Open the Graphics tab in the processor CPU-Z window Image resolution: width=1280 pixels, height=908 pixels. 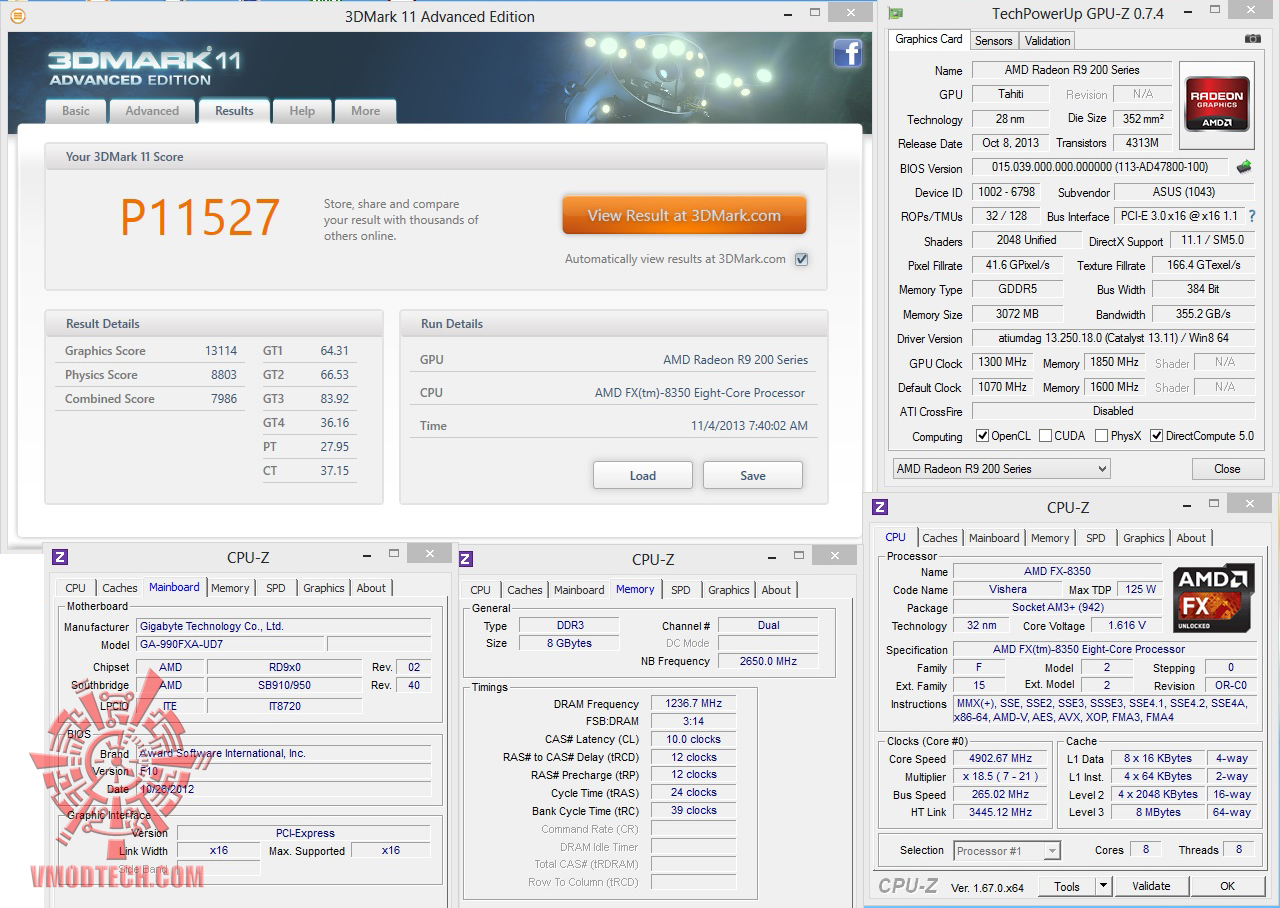(1144, 538)
